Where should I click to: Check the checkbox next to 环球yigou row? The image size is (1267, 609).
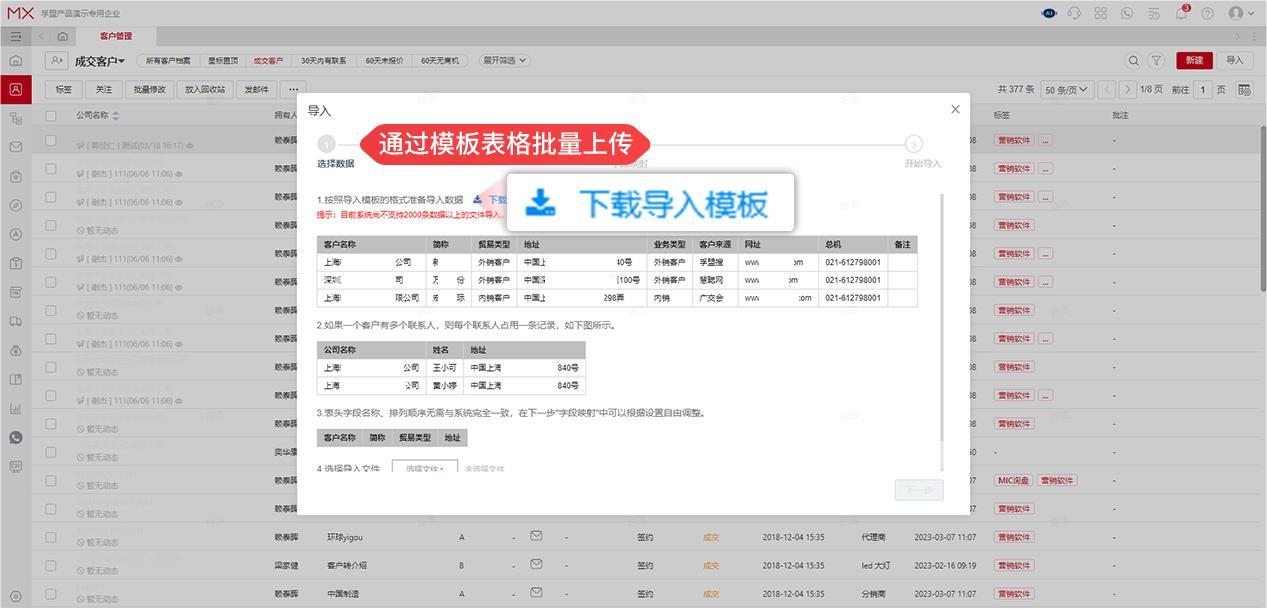[52, 537]
